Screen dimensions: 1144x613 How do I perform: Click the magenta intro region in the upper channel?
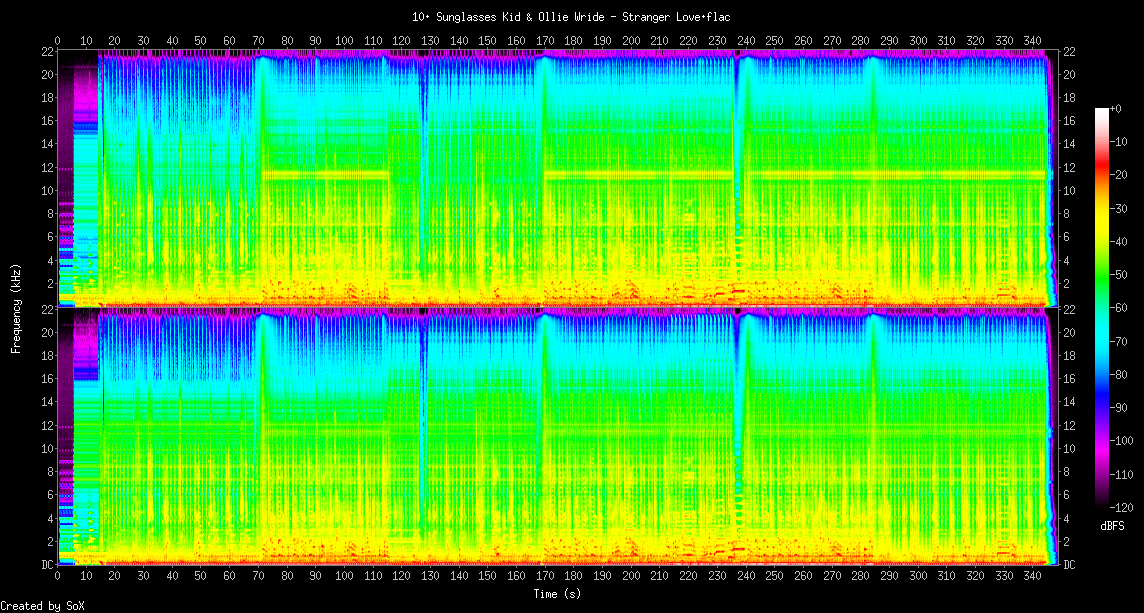click(x=85, y=100)
